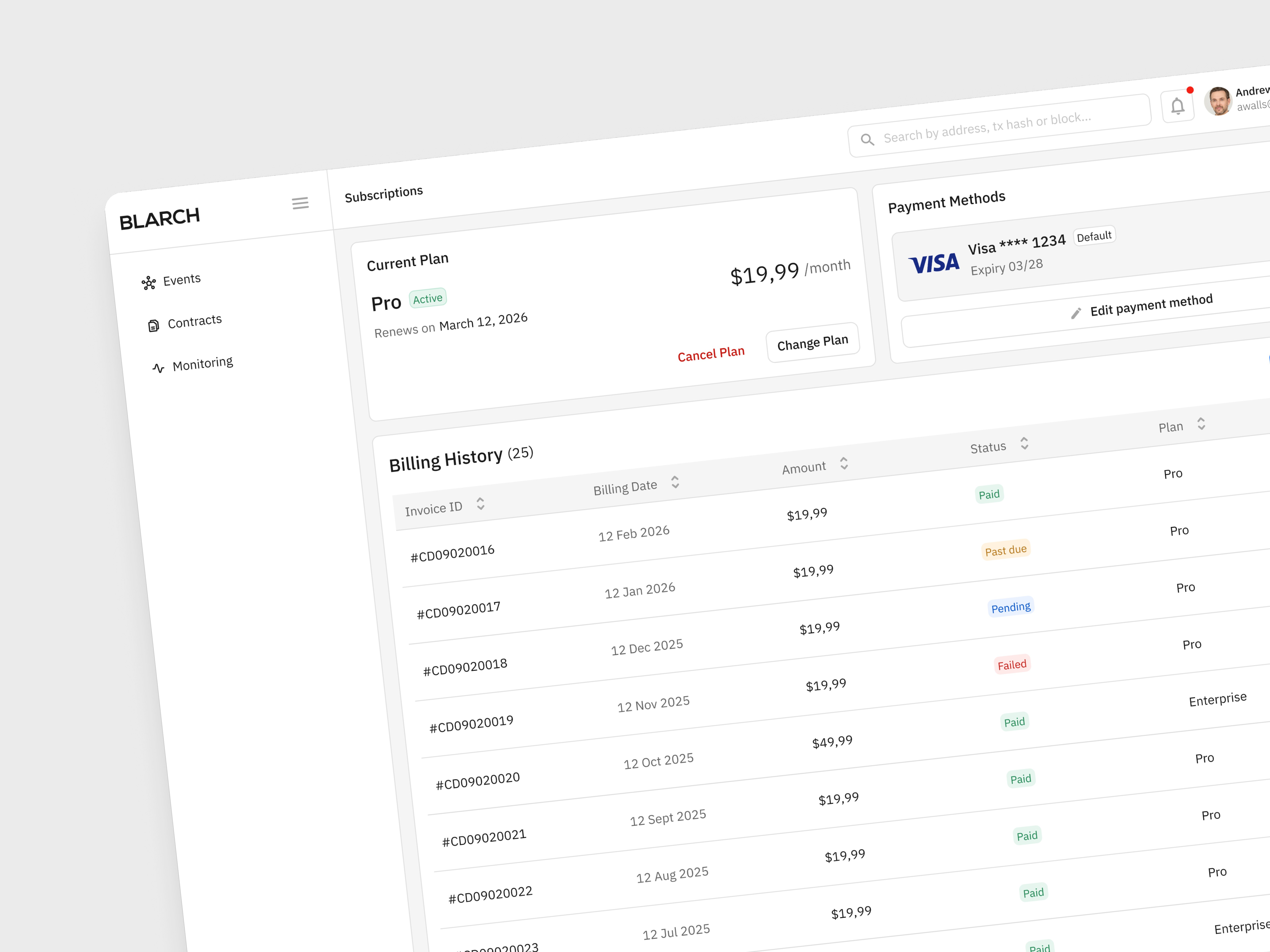Click the Contracts document icon

153,326
